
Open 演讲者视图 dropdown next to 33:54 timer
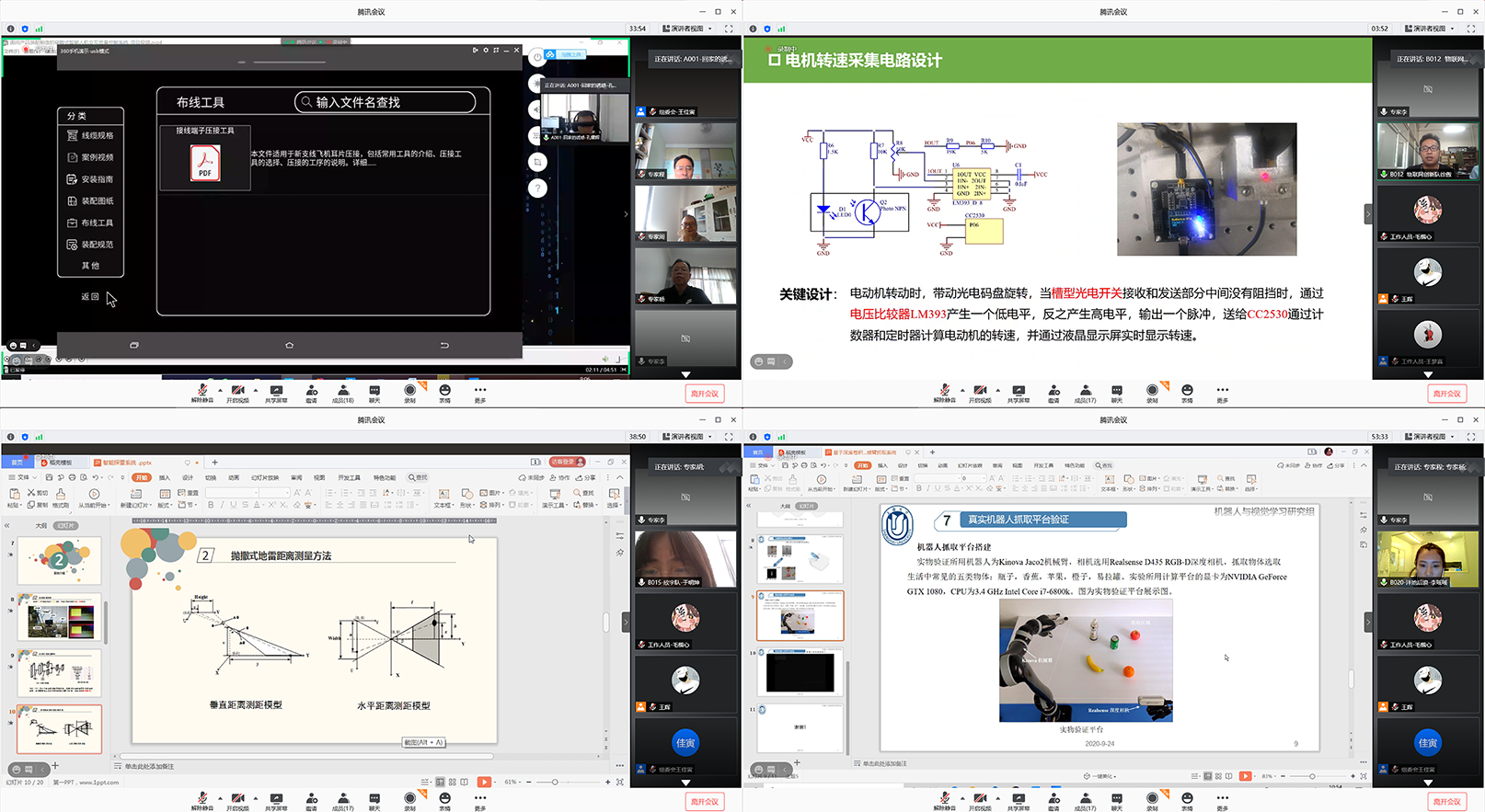click(688, 29)
